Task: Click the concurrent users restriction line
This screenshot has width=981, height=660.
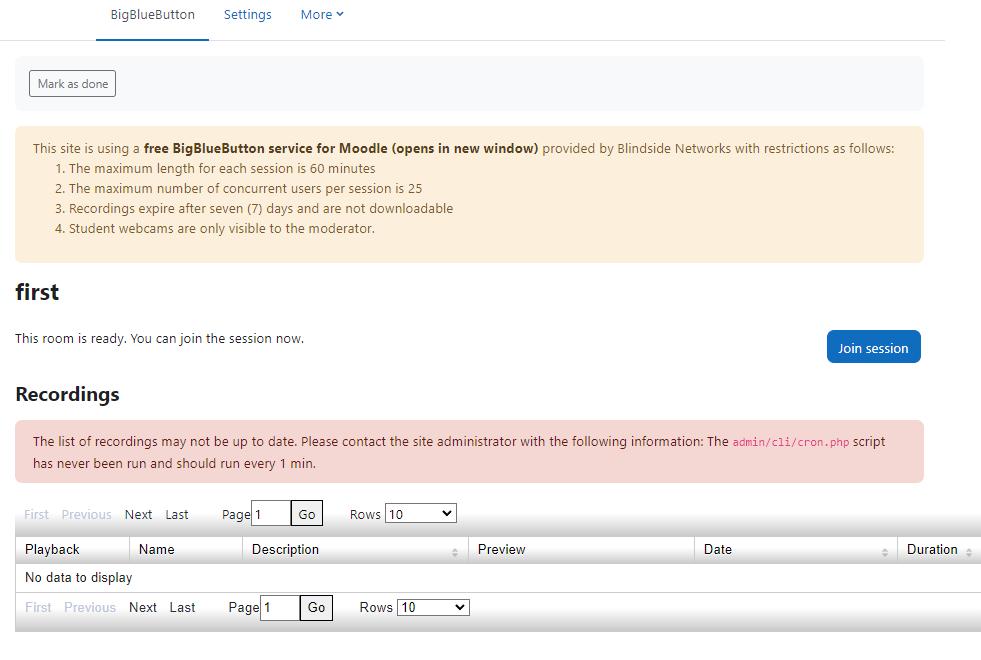Action: 245,189
